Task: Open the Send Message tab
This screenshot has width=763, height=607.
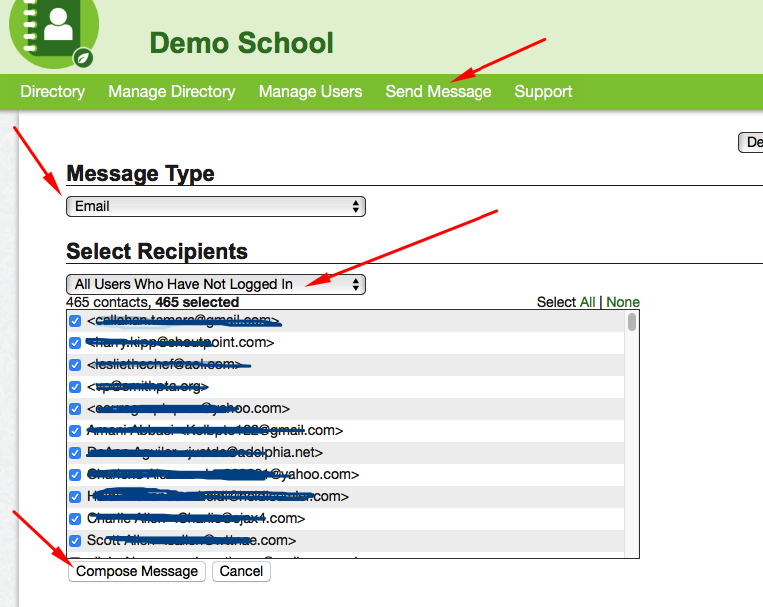Action: pyautogui.click(x=438, y=91)
